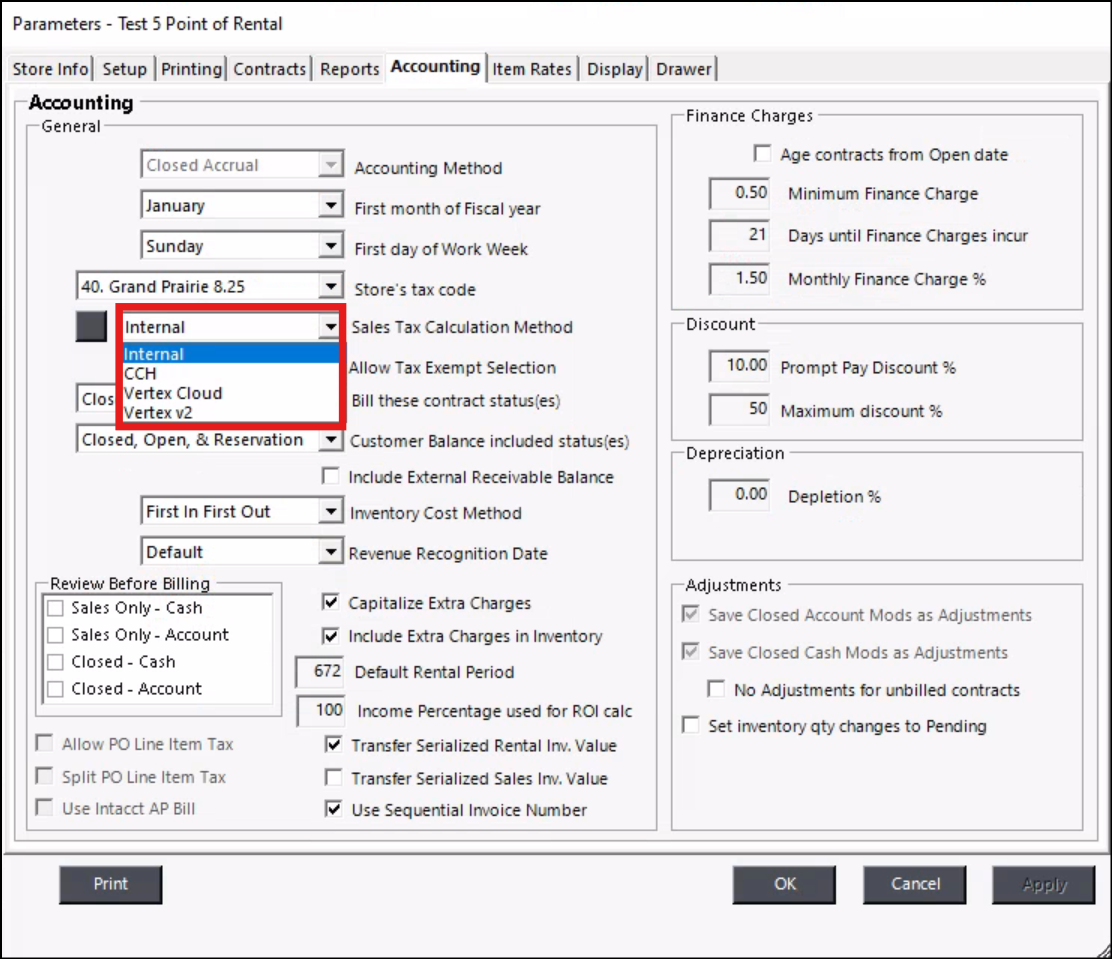This screenshot has width=1112, height=959.
Task: Choose Vertex Cloud from the open list
Action: click(173, 393)
